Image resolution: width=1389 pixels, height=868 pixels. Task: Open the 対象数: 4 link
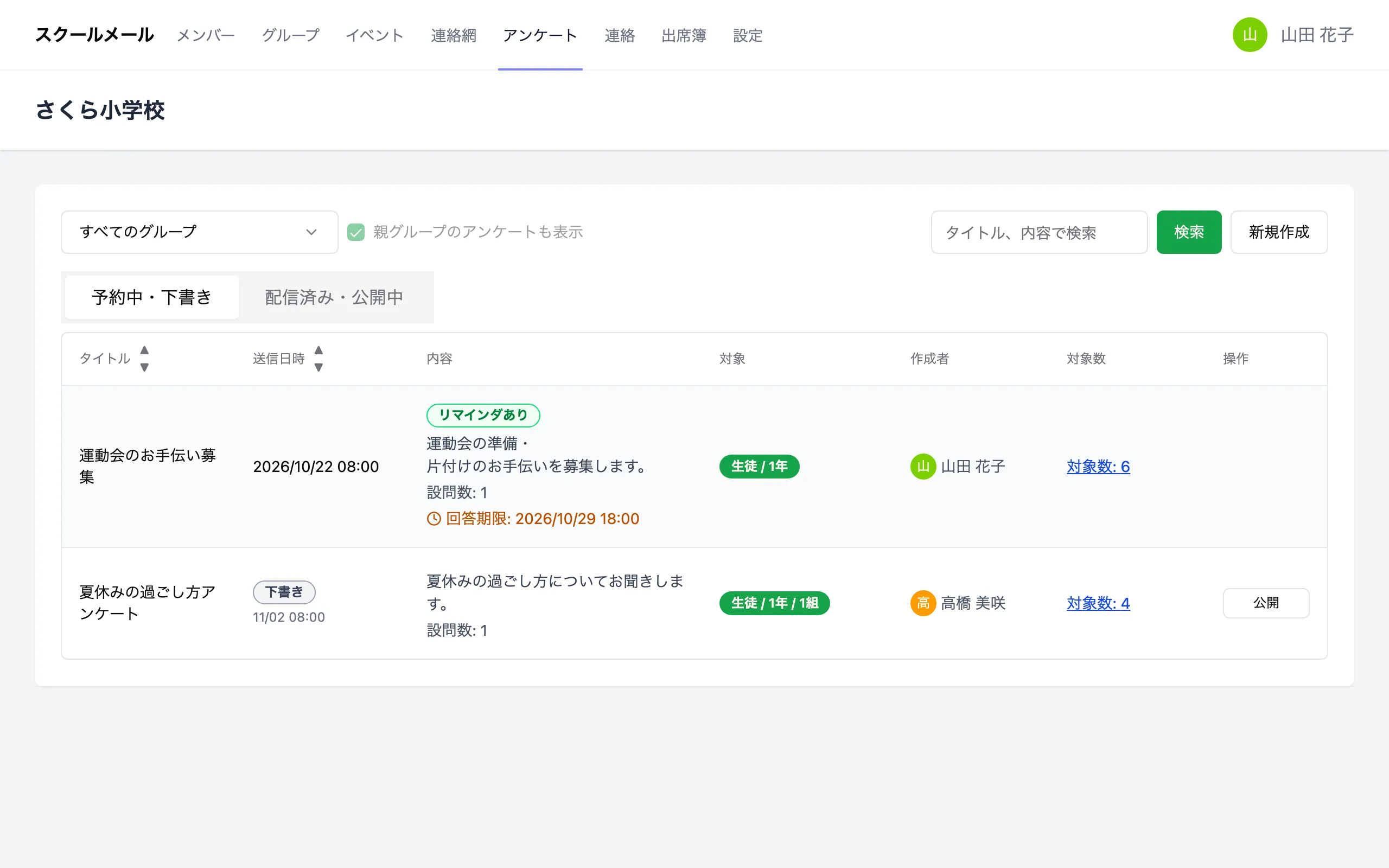point(1098,603)
